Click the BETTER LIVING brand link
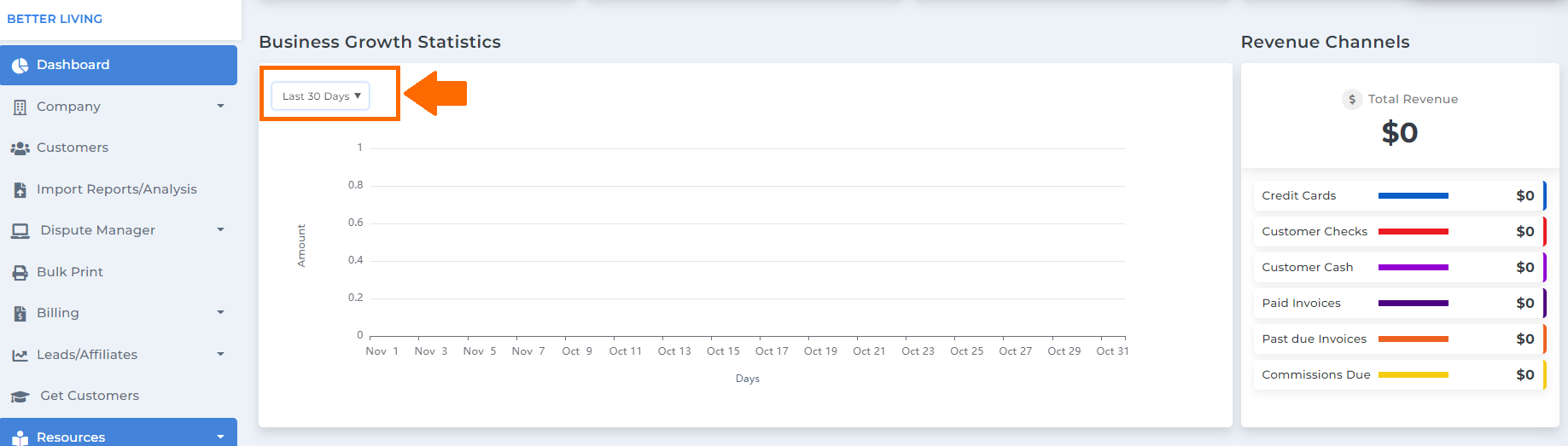Screen dimensions: 1568x446 [55, 19]
